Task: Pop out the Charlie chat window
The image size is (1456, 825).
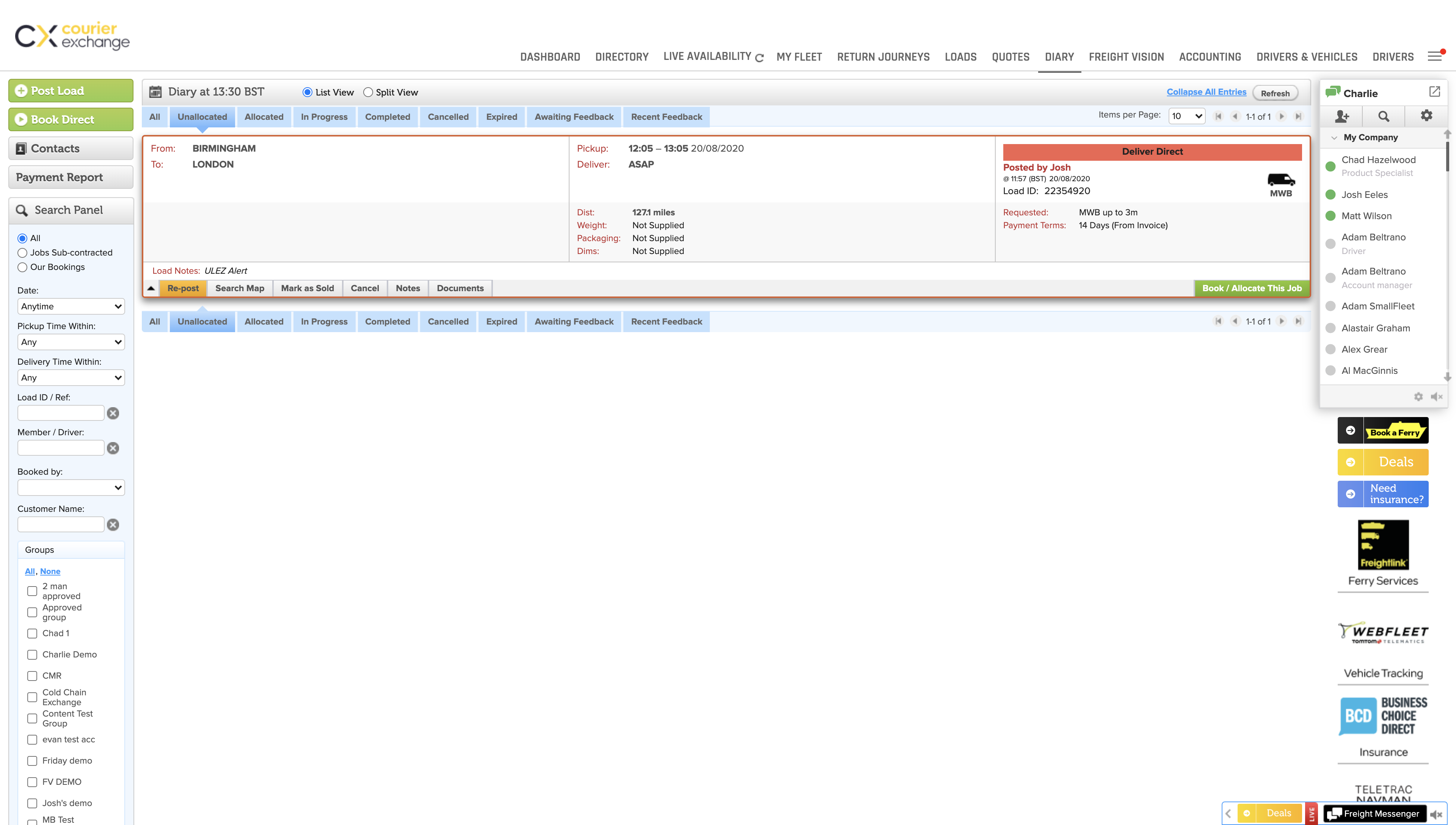Action: point(1434,92)
